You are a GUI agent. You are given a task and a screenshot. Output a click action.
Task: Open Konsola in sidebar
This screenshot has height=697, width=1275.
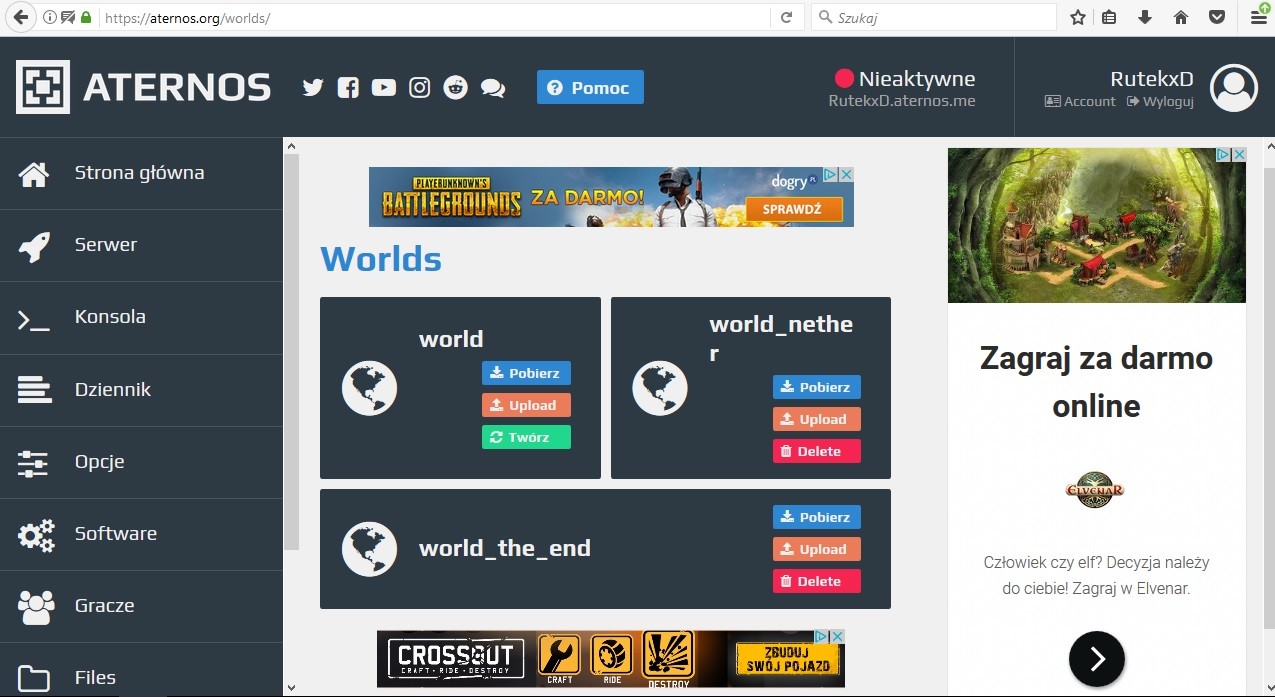coord(141,317)
